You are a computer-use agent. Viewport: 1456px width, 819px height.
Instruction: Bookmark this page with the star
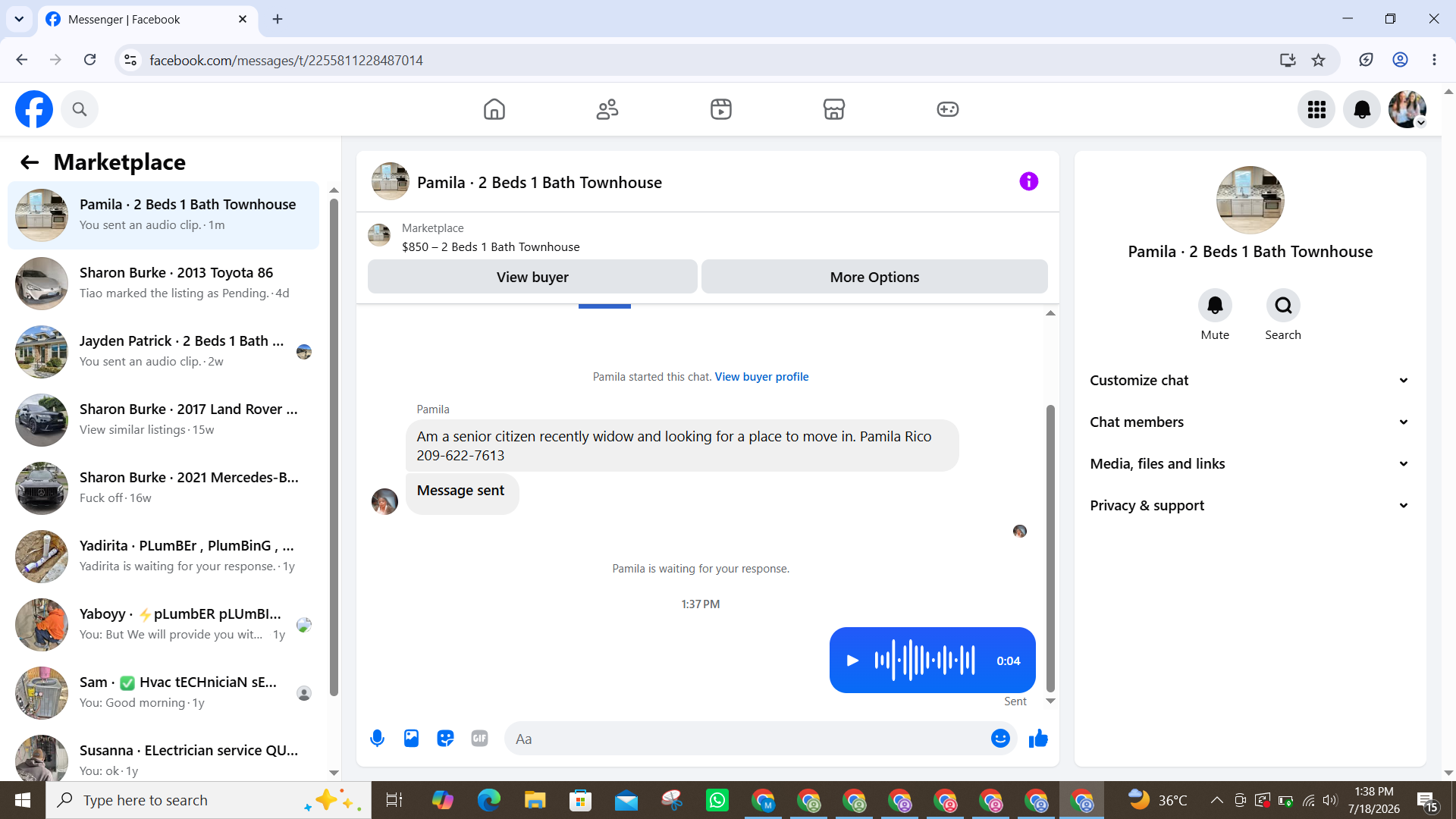point(1319,60)
